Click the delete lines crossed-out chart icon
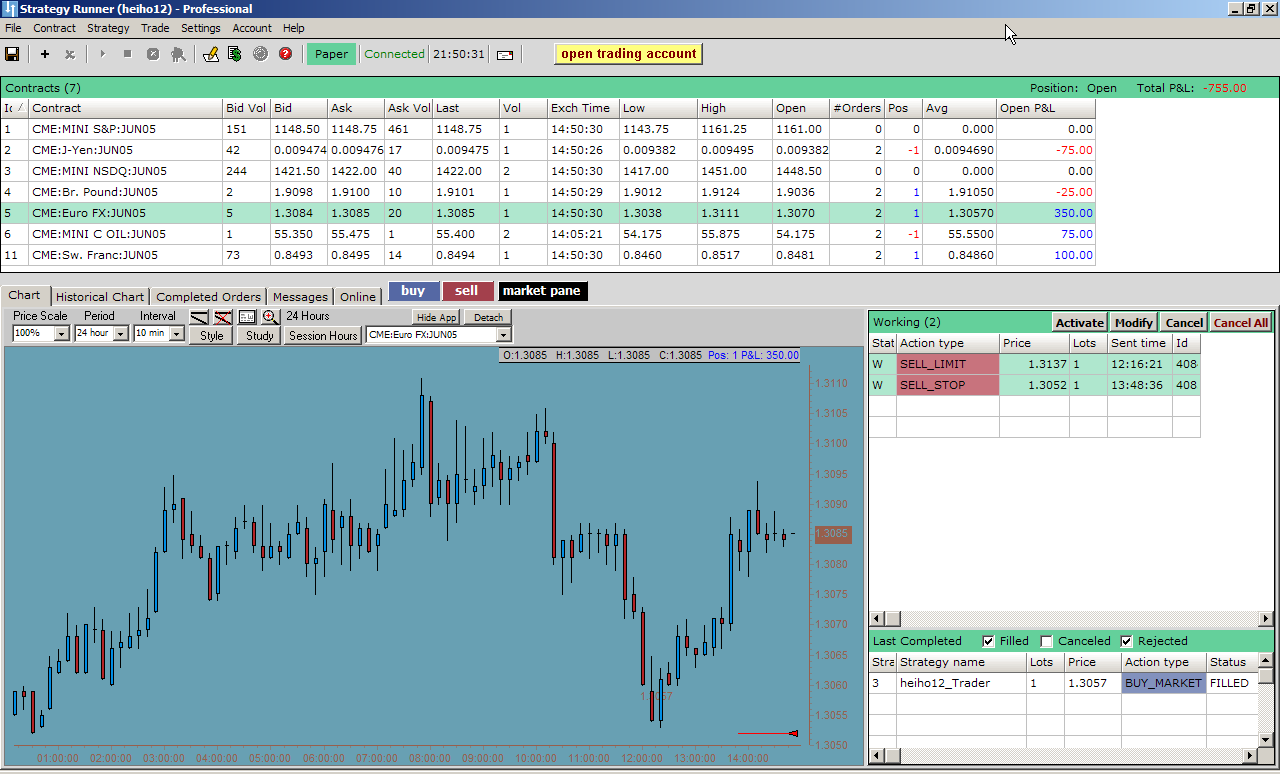 pyautogui.click(x=223, y=317)
